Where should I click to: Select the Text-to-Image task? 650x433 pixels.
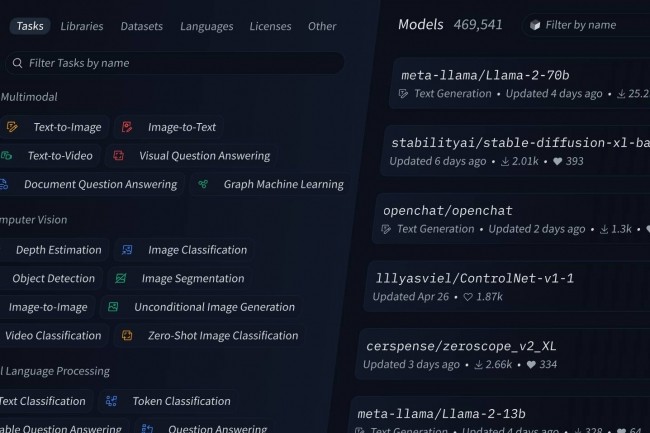pyautogui.click(x=54, y=127)
